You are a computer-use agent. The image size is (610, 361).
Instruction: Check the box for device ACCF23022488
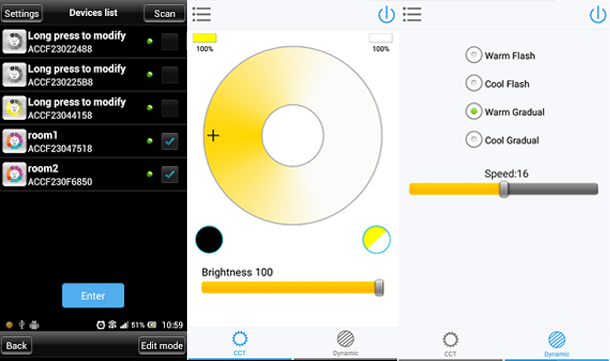click(170, 41)
